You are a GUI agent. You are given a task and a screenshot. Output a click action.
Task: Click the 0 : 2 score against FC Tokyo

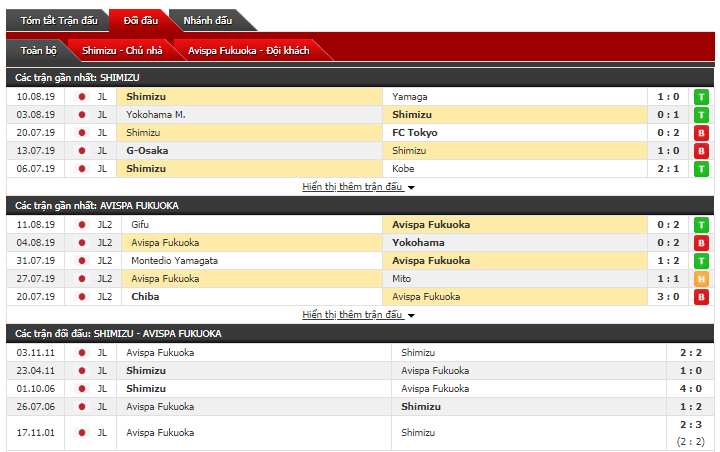tap(668, 133)
